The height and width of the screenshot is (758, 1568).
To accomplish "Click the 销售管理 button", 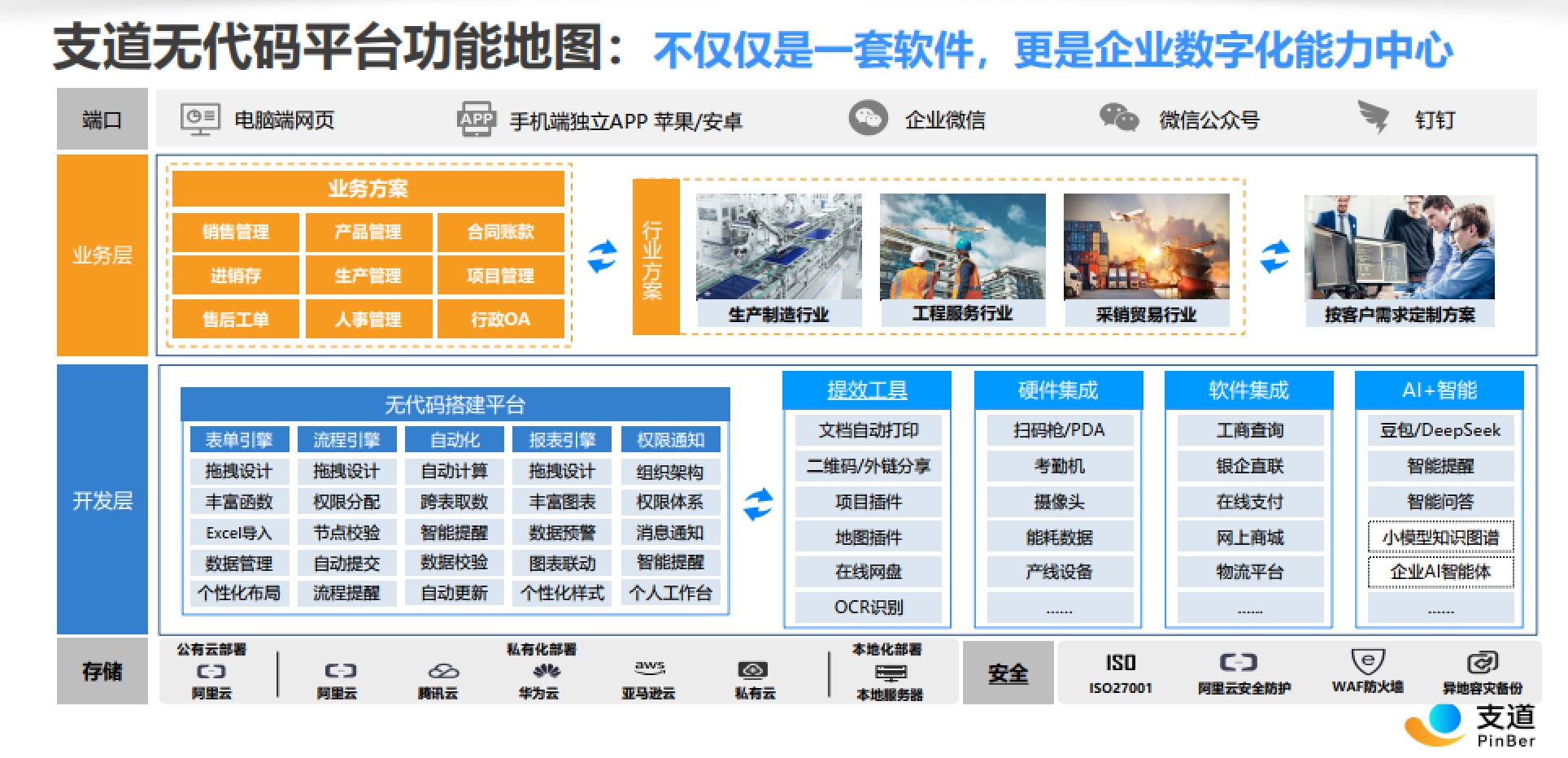I will pos(234,232).
